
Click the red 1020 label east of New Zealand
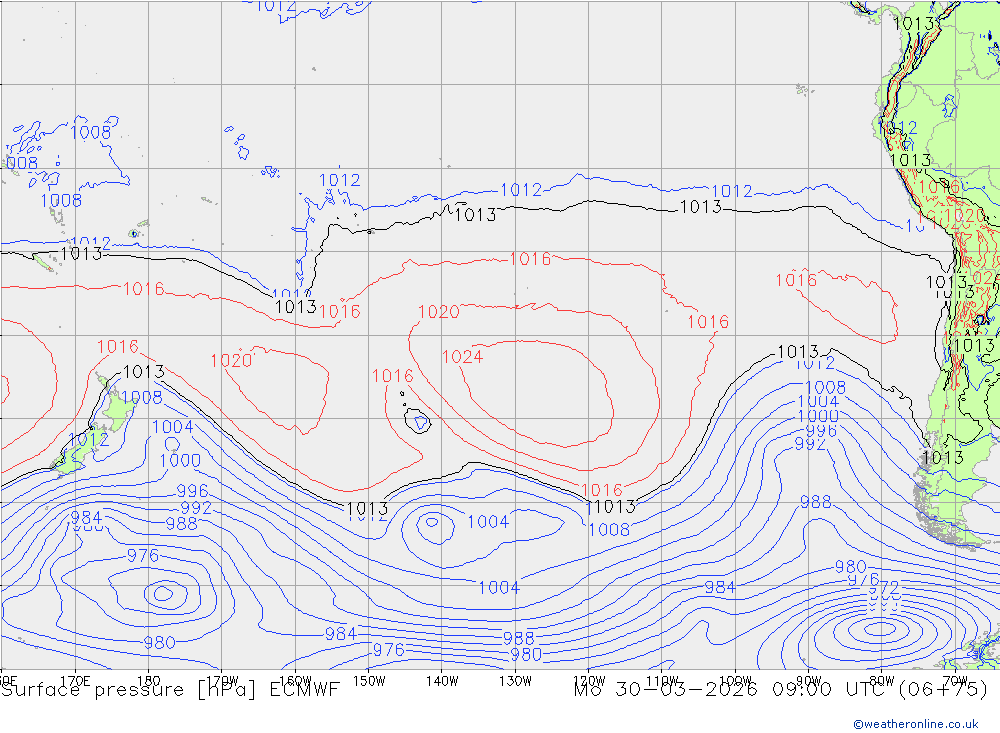(232, 361)
